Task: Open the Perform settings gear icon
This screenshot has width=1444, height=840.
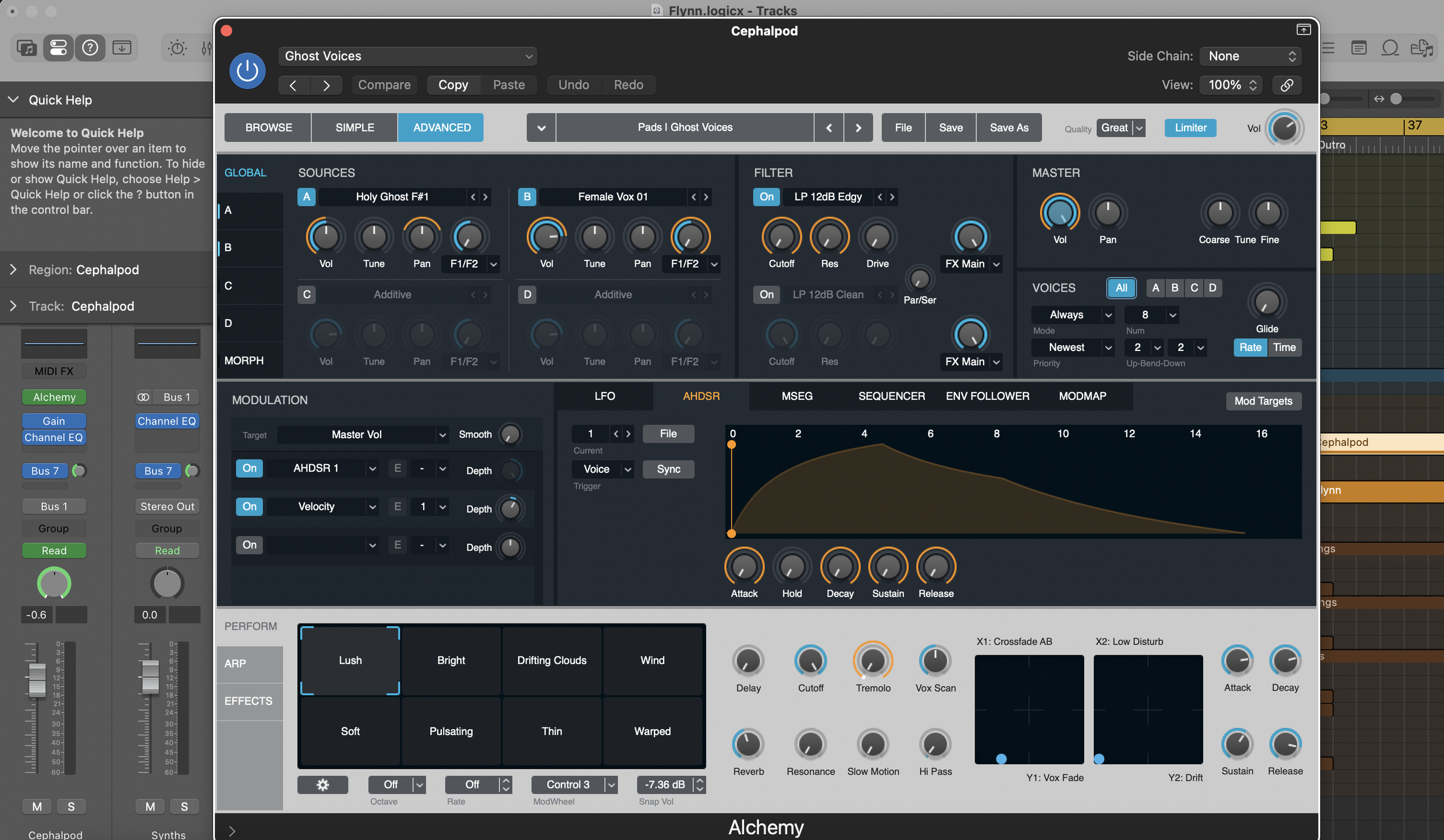Action: 322,785
